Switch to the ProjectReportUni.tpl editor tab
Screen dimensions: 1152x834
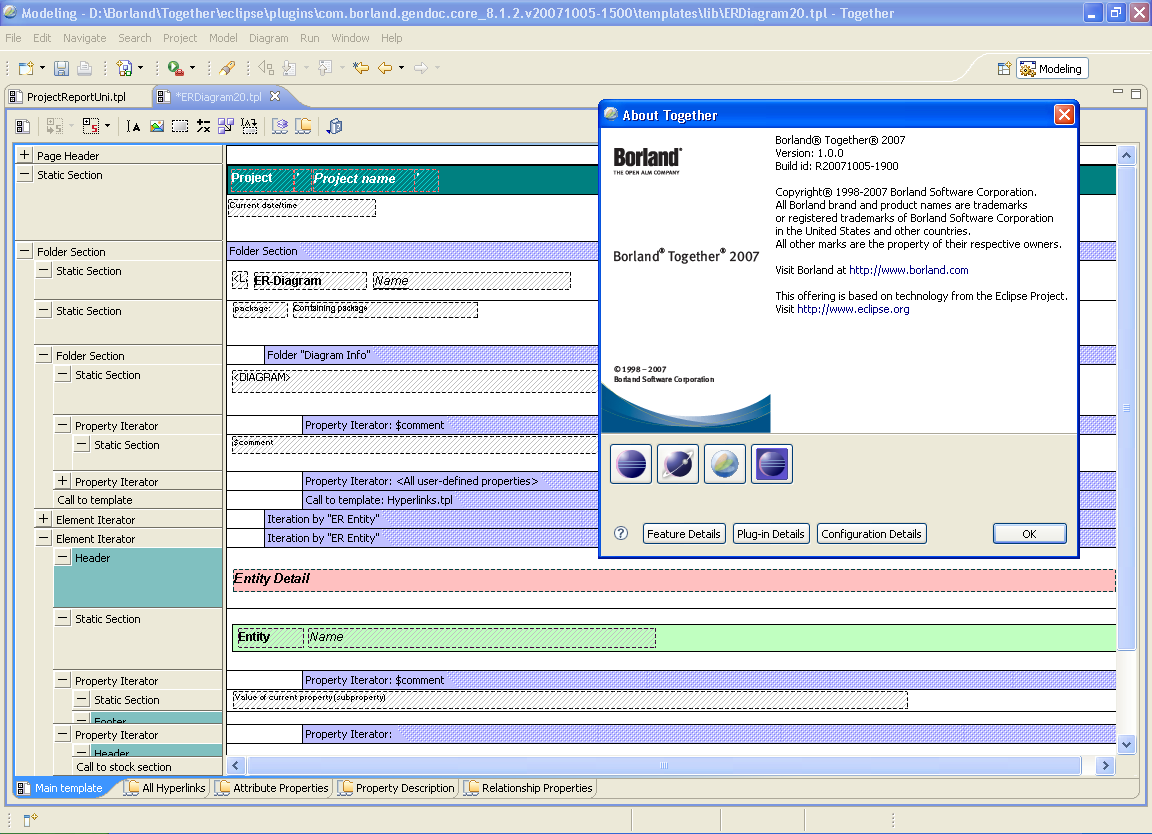click(x=76, y=97)
